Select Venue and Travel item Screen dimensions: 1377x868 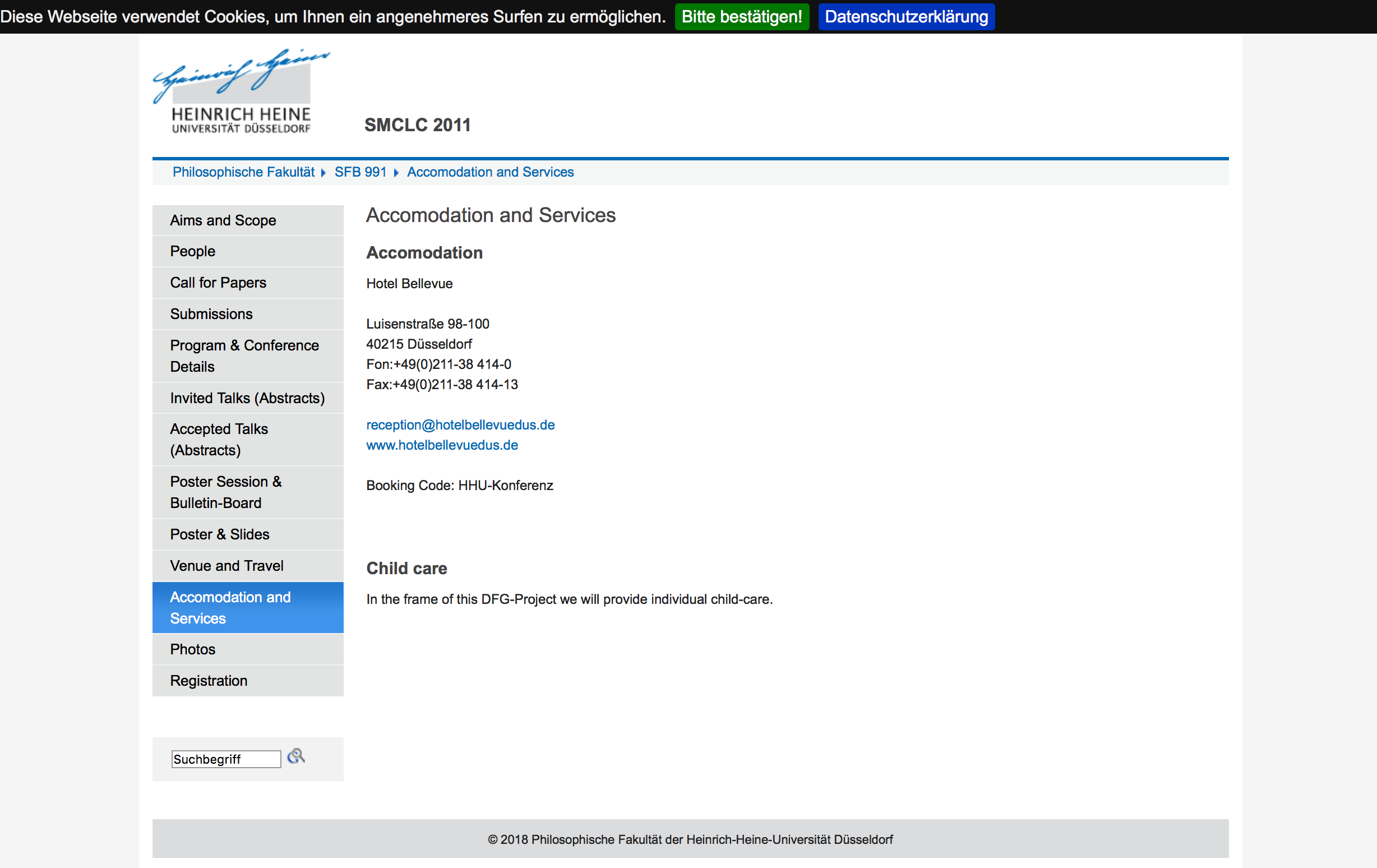[x=227, y=566]
